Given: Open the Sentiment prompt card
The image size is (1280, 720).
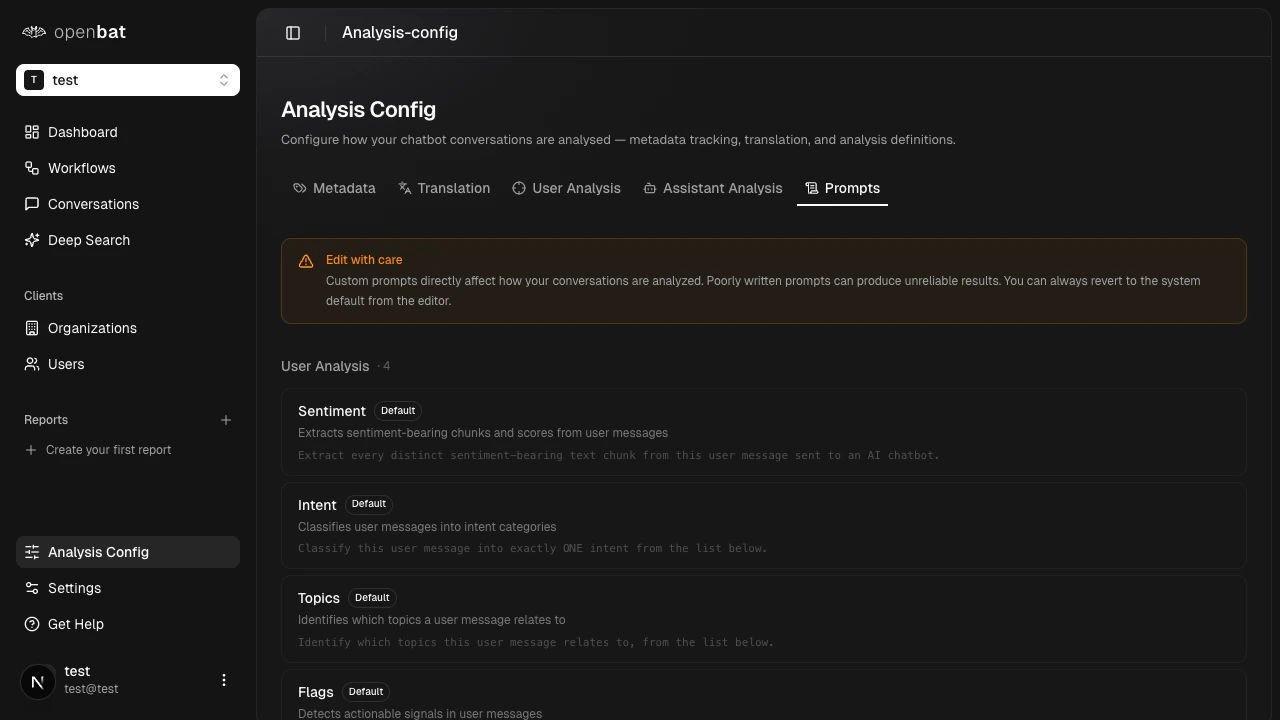Looking at the screenshot, I should (x=763, y=431).
